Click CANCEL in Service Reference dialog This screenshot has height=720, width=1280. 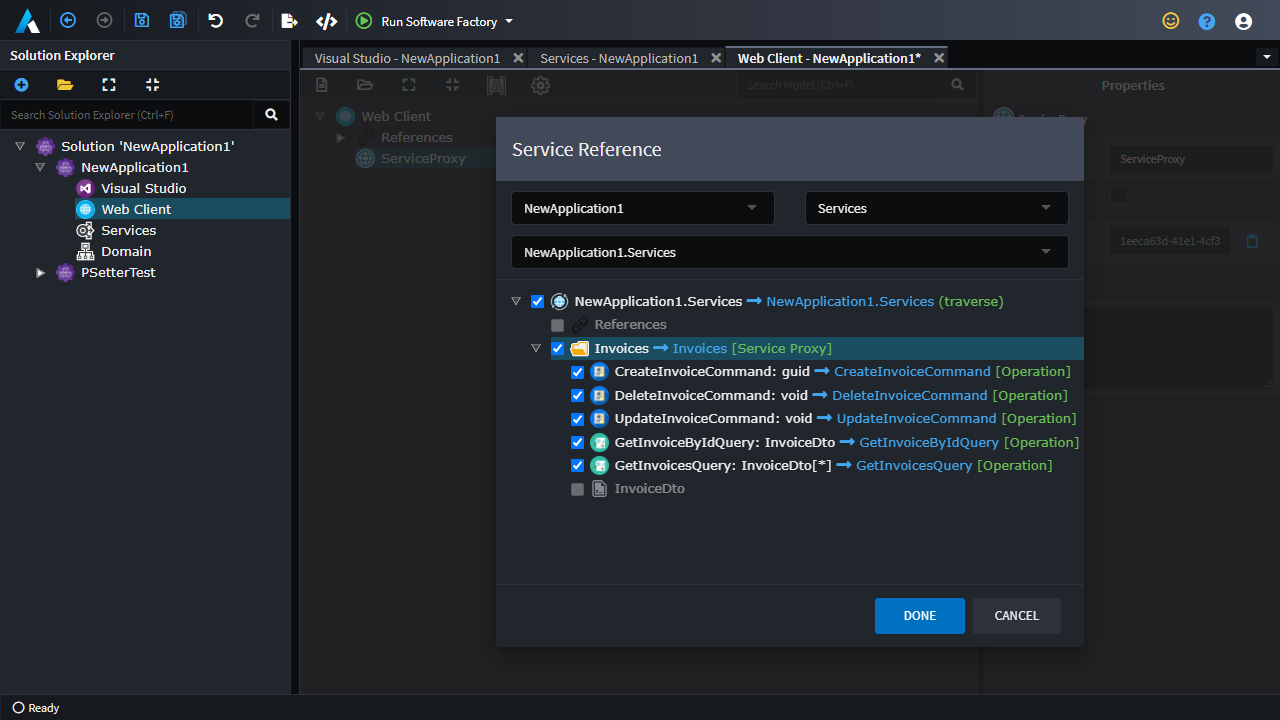1017,616
